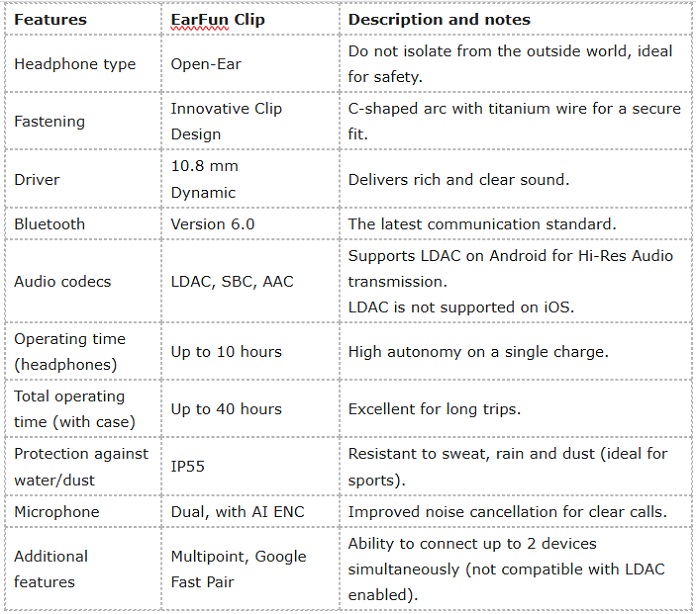Viewport: 696px width, 614px height.
Task: Click the Dual, with AI ENC cell
Action: (250, 511)
